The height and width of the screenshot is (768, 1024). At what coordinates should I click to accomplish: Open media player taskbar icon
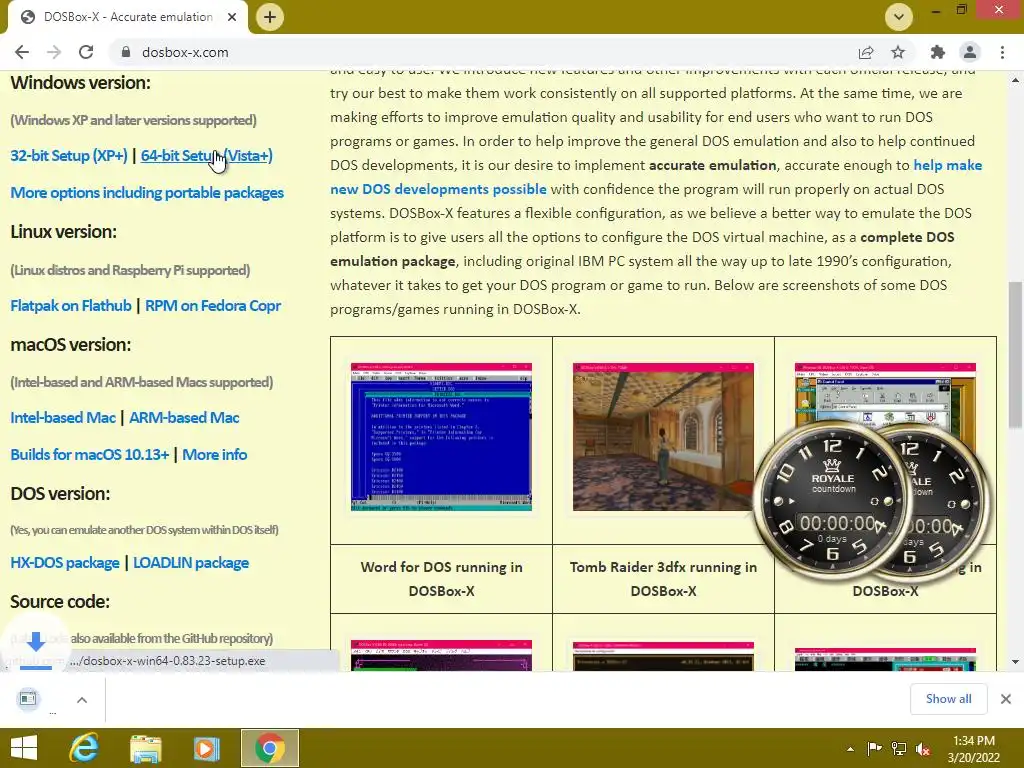206,748
